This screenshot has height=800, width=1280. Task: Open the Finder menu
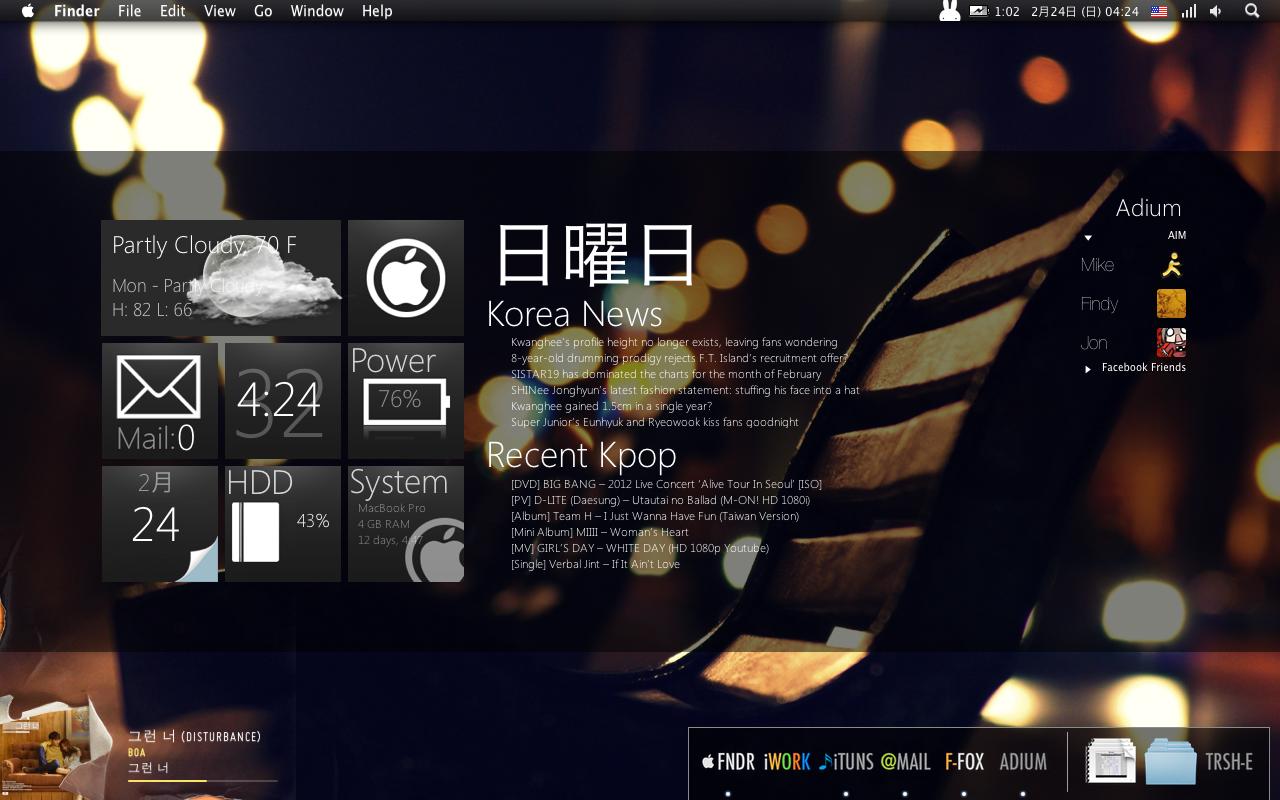click(76, 11)
